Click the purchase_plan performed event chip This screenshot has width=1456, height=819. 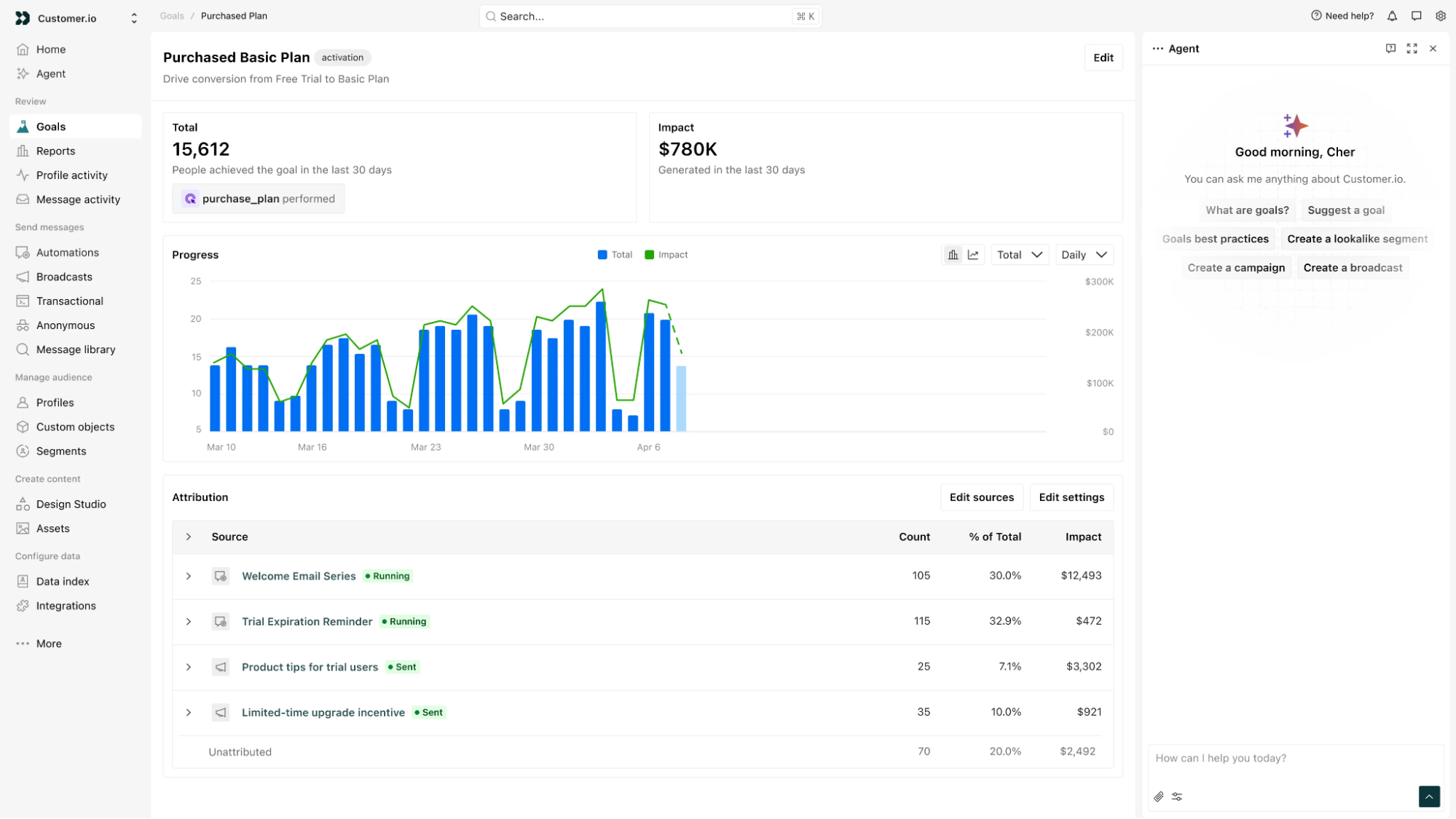tap(259, 199)
